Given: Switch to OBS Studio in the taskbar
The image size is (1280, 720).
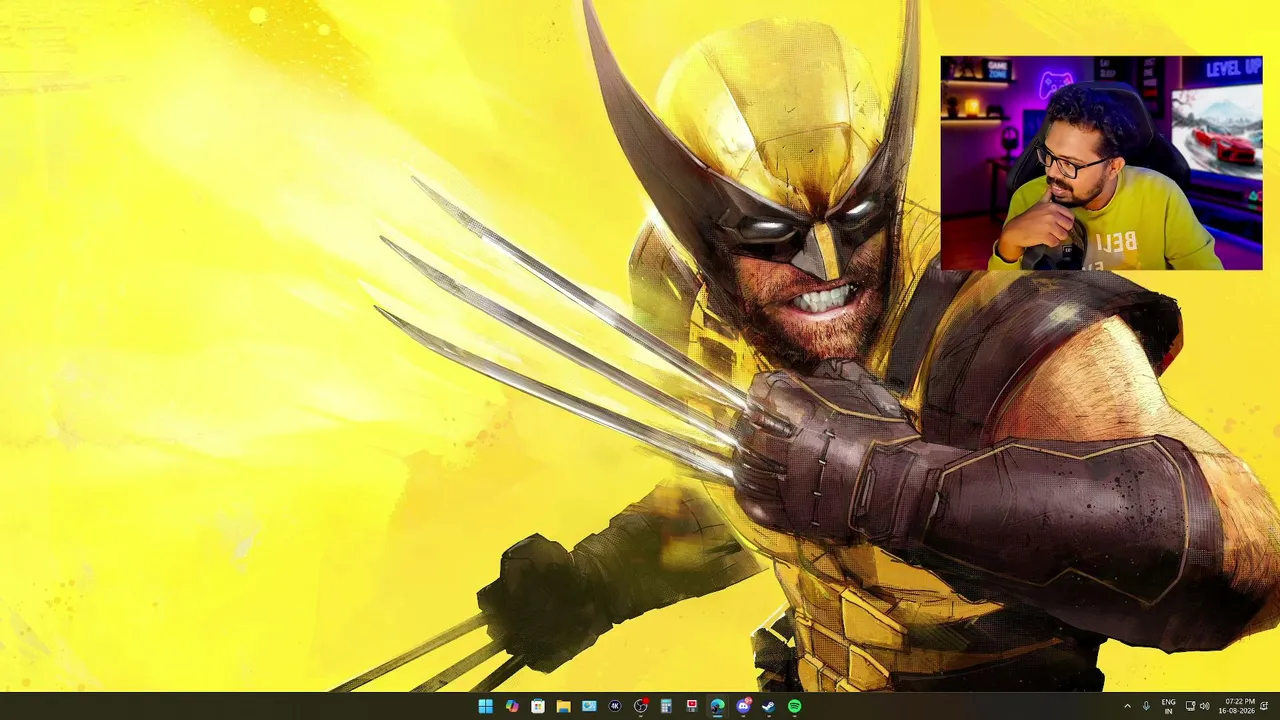Looking at the screenshot, I should [x=641, y=706].
